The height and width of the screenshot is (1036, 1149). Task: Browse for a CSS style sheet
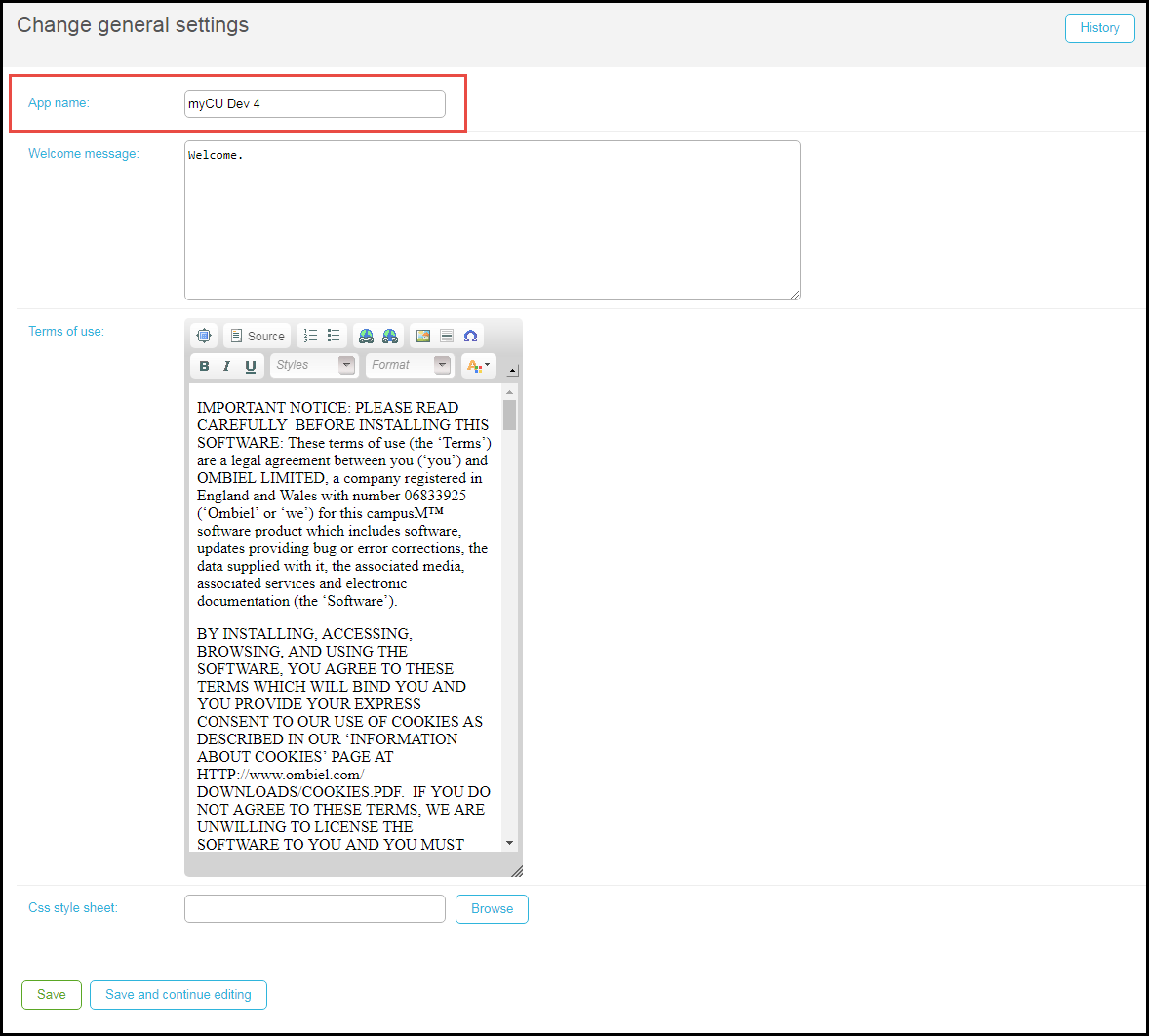click(x=492, y=908)
